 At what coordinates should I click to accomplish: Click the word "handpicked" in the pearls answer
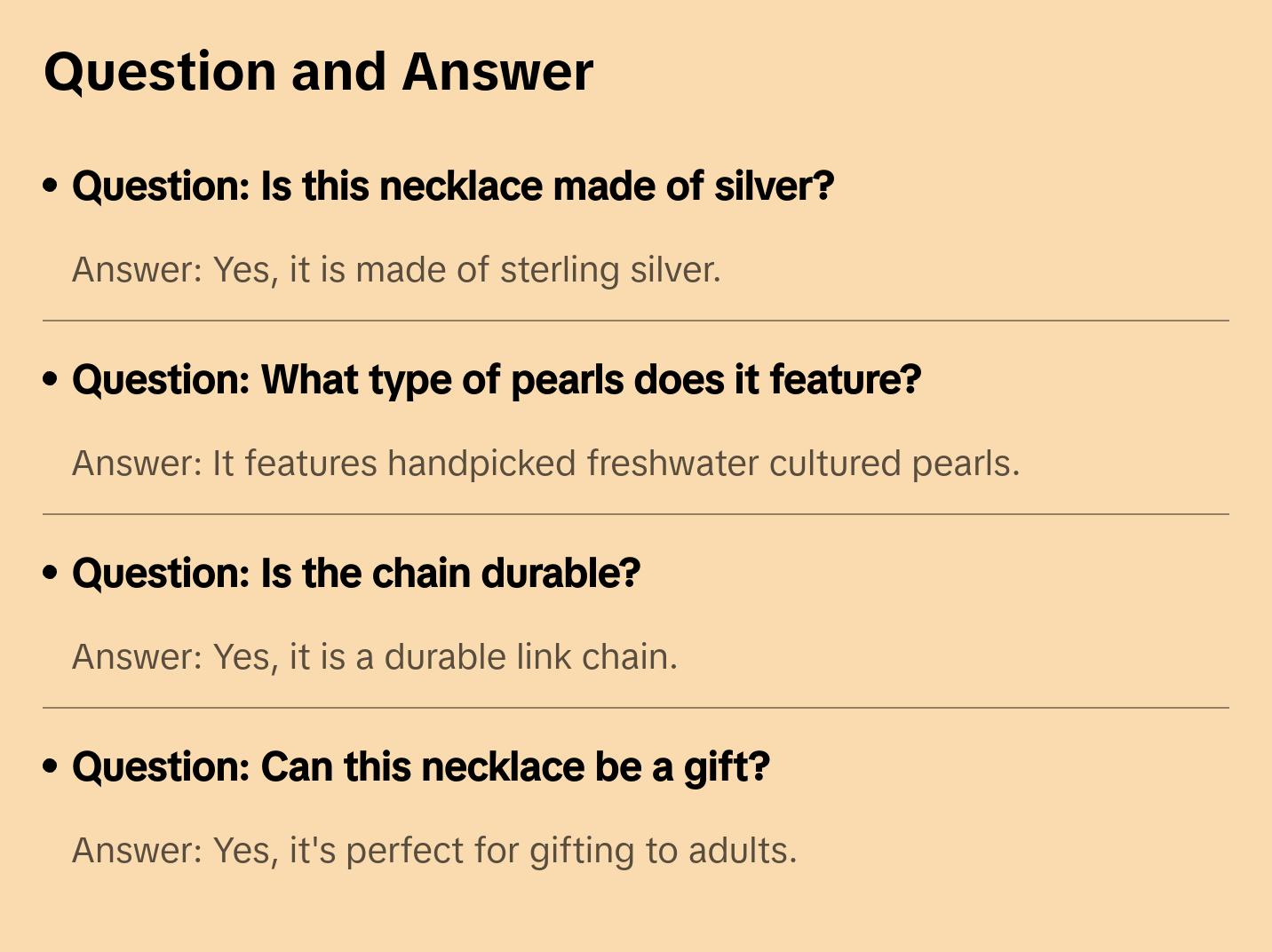coord(481,464)
